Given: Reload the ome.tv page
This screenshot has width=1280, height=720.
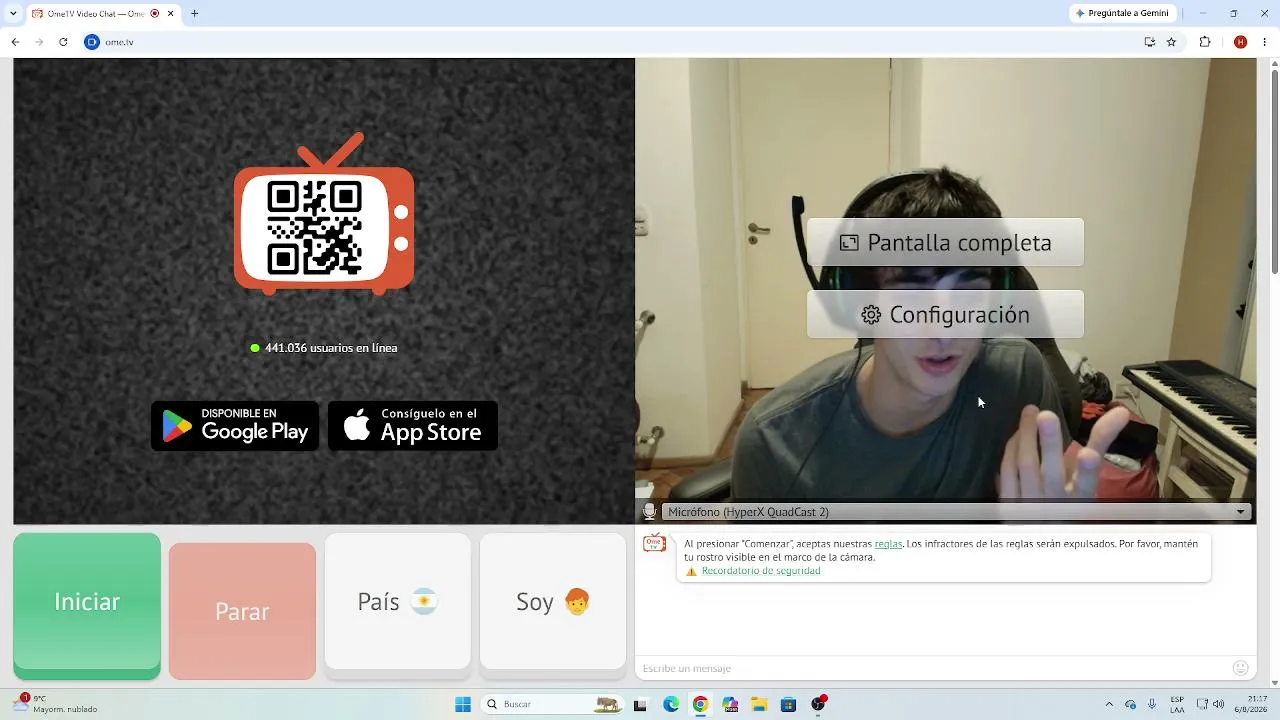Looking at the screenshot, I should tap(63, 42).
